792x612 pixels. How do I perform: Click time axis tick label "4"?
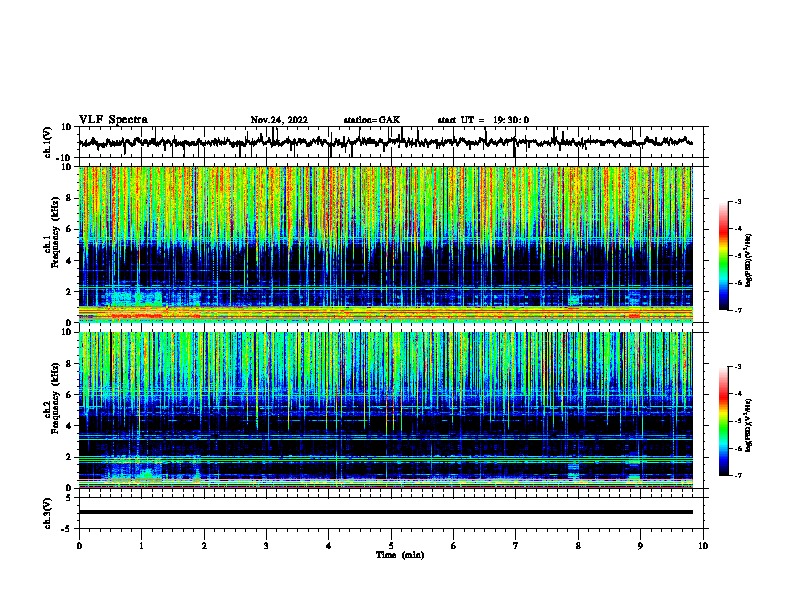point(329,545)
